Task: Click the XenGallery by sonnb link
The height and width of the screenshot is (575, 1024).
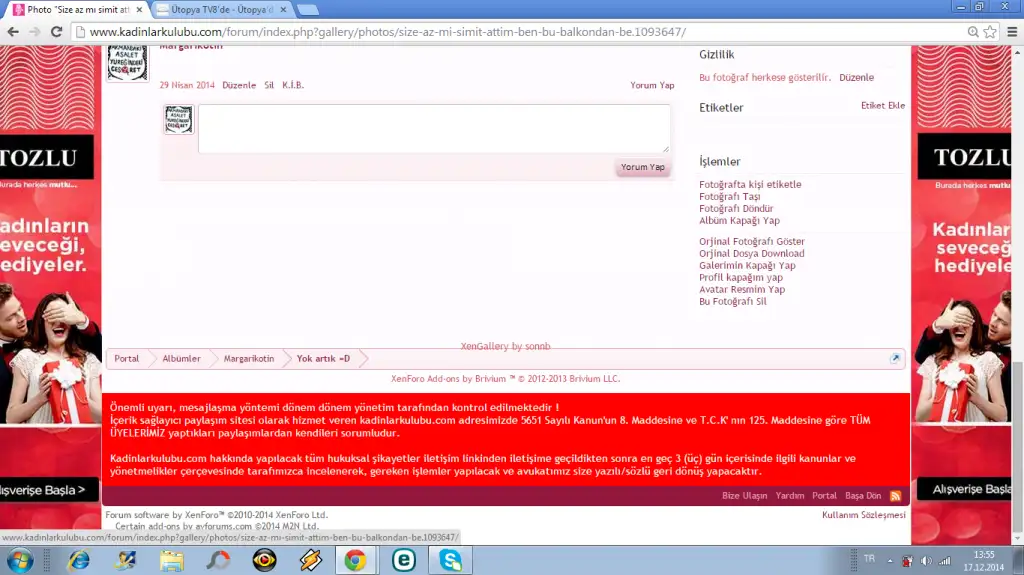Action: coord(505,346)
